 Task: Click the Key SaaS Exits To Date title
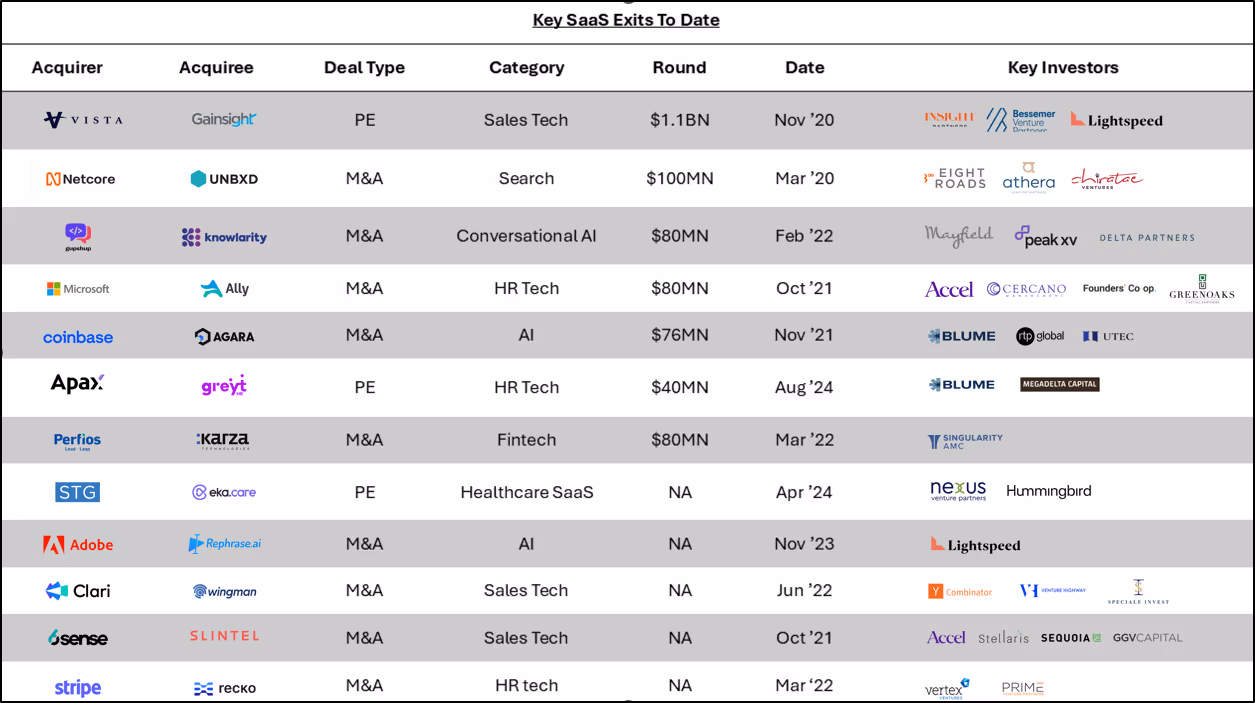pyautogui.click(x=626, y=20)
